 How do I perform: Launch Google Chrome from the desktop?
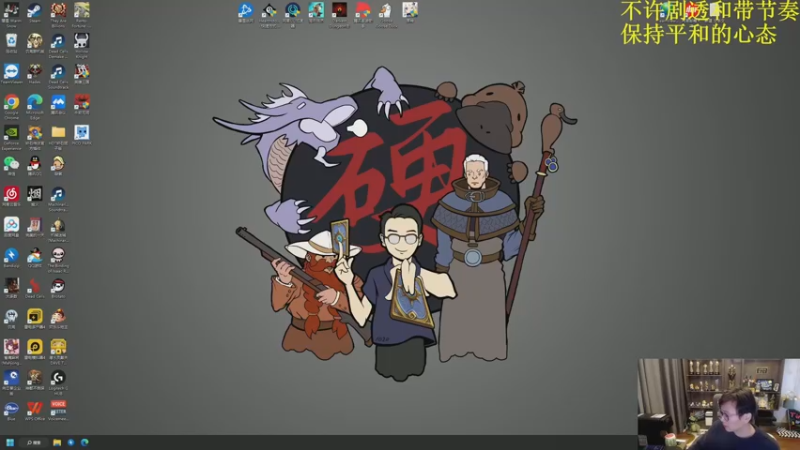[11, 102]
